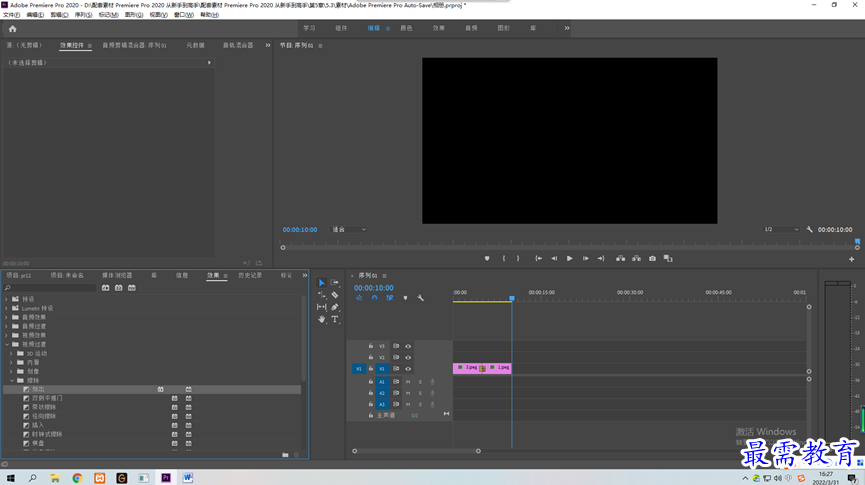This screenshot has height=485, width=865.
Task: Filter by 32-bit color effects icon
Action: [x=119, y=288]
